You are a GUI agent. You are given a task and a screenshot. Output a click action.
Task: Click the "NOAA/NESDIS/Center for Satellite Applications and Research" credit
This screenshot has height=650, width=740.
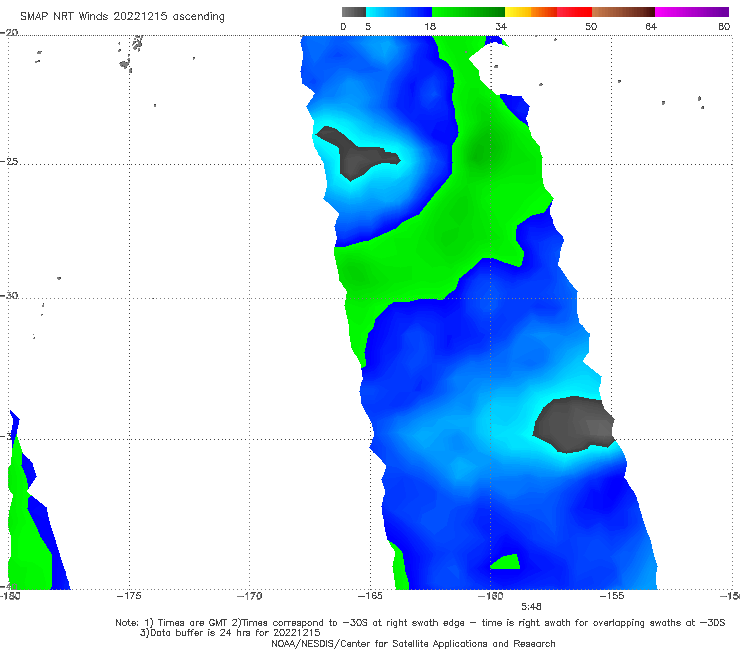tap(413, 643)
